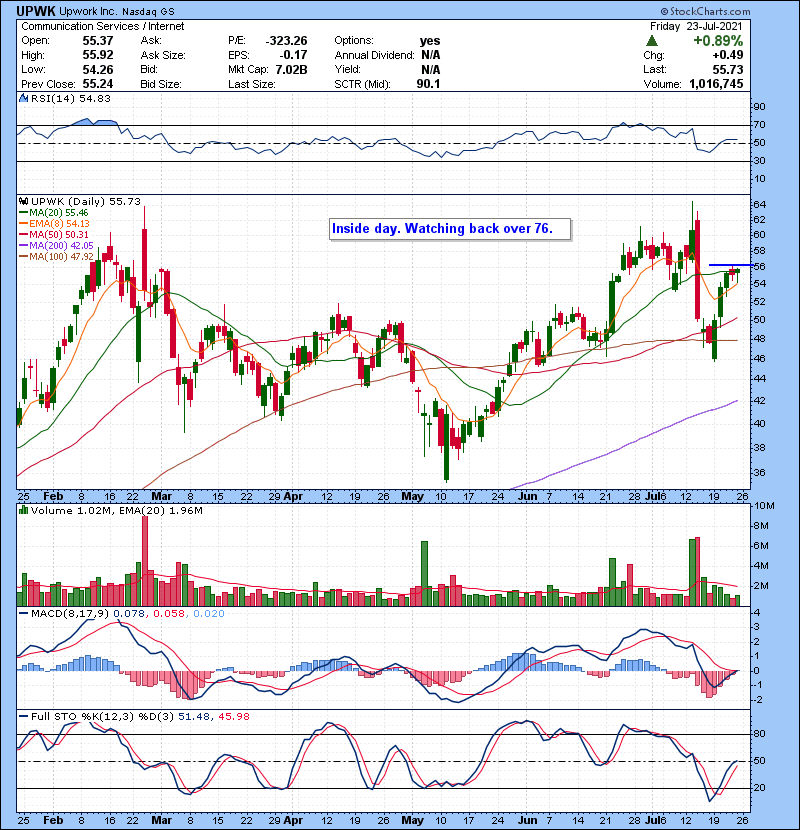Select the red MA(50) legend line swatch
This screenshot has width=800, height=830.
[23, 234]
